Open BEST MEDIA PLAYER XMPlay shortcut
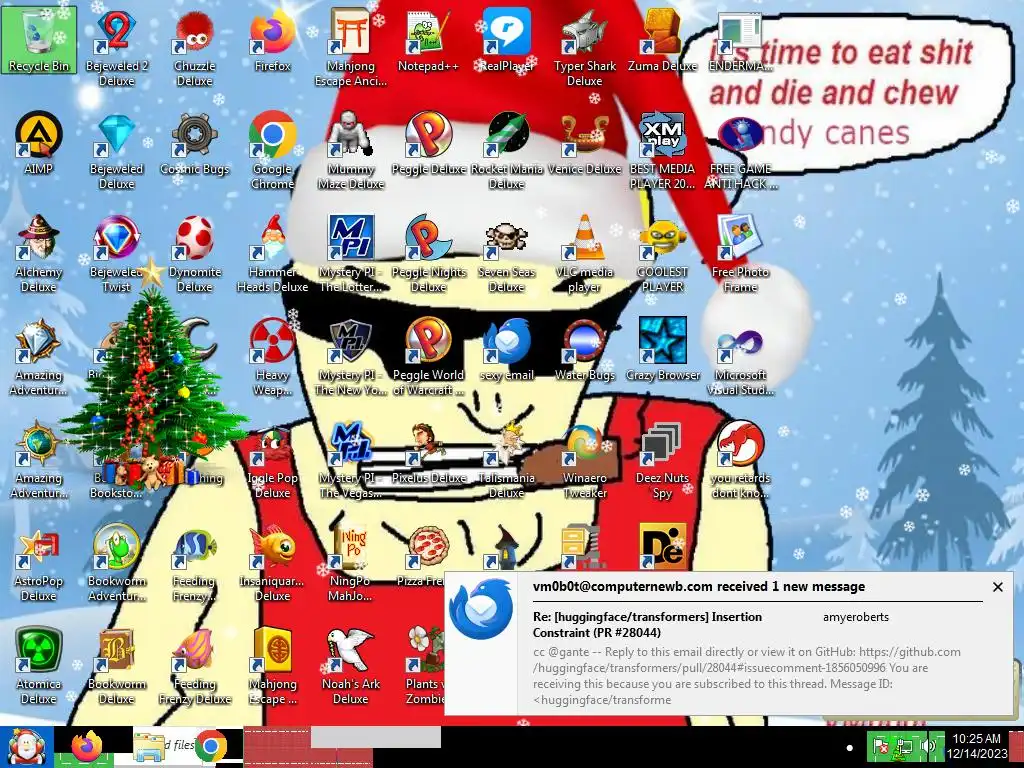Viewport: 1024px width, 768px height. (x=662, y=152)
